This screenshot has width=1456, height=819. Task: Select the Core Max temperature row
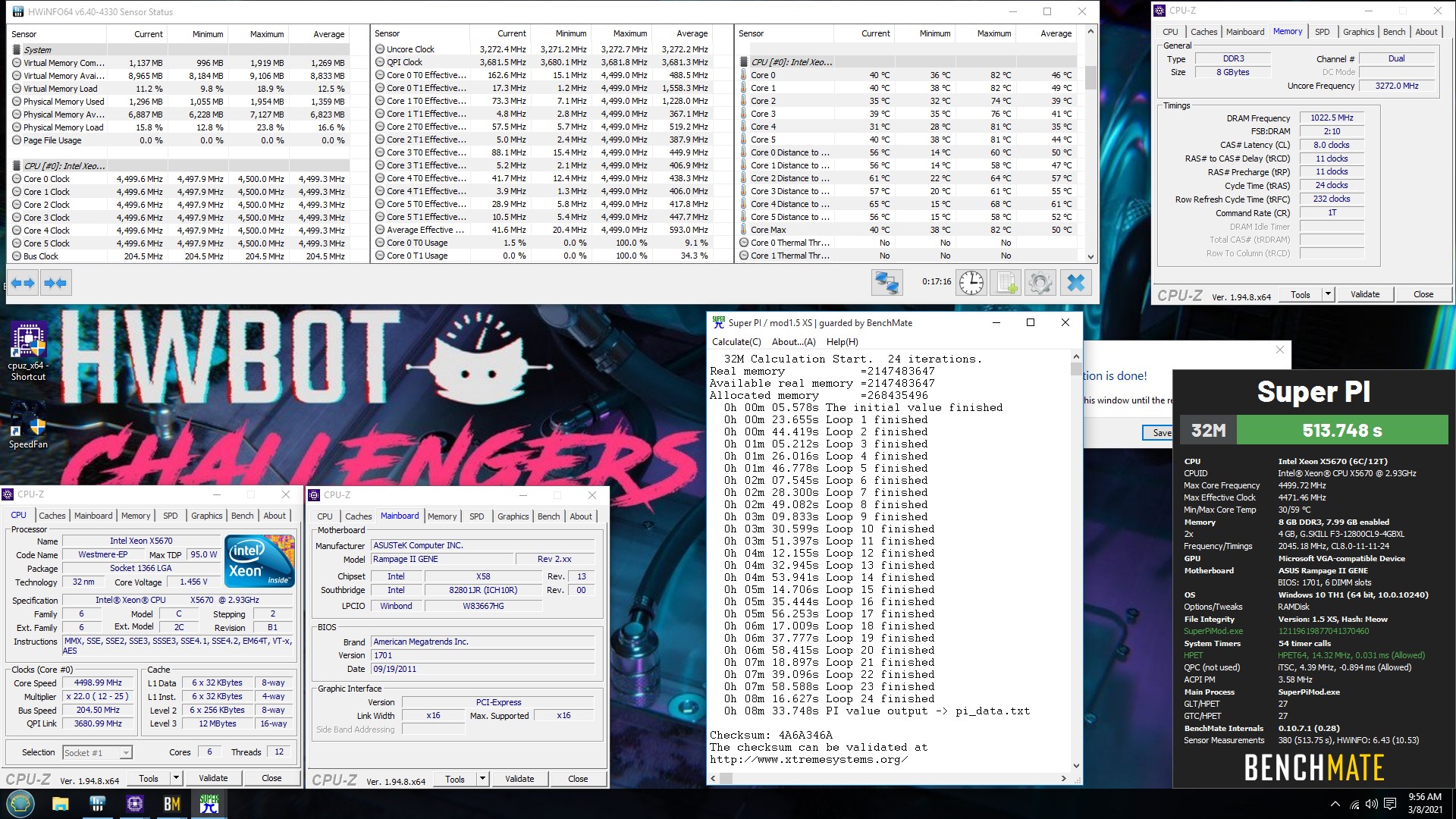pos(908,230)
